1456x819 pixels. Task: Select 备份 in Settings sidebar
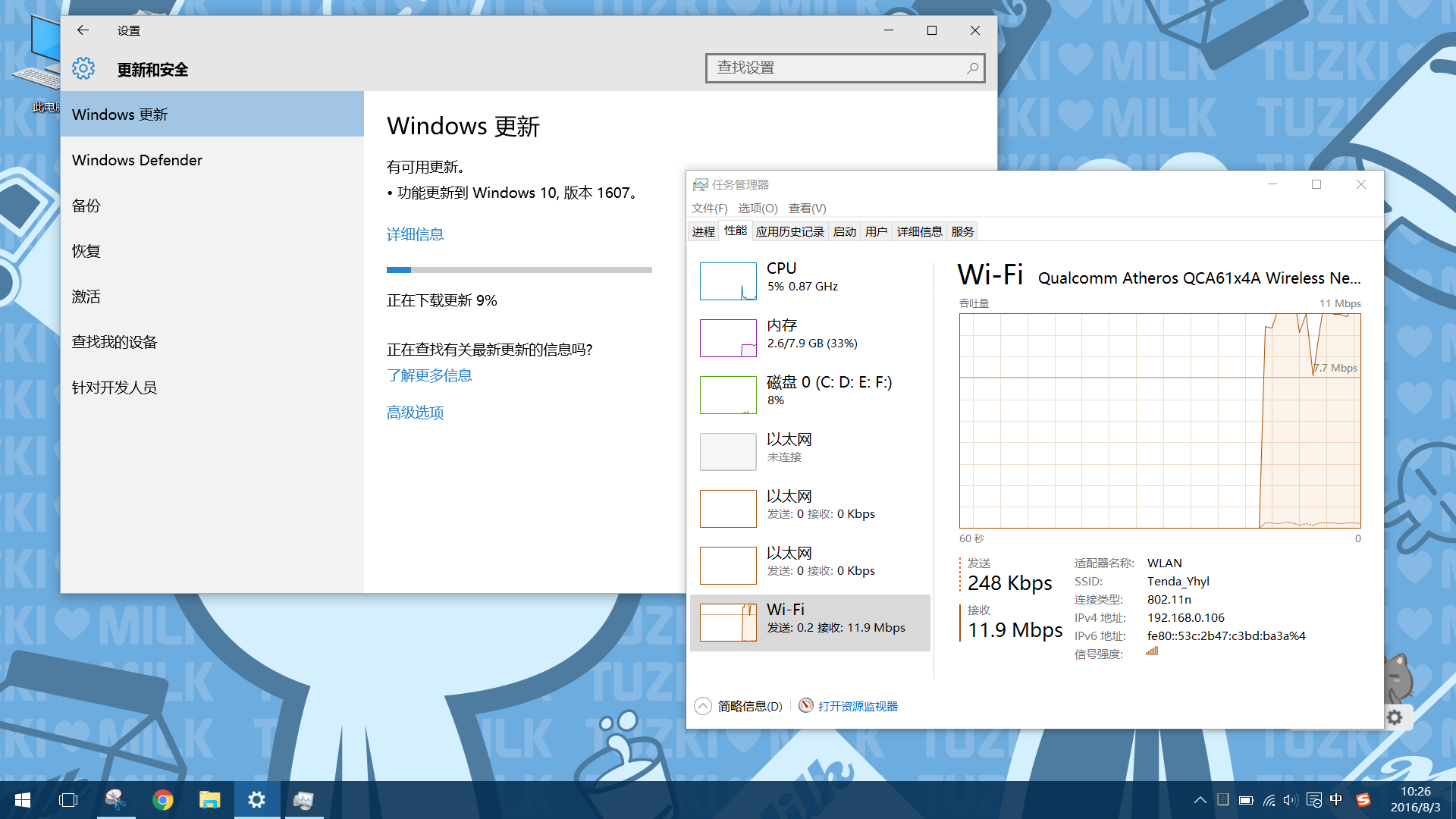(x=212, y=206)
